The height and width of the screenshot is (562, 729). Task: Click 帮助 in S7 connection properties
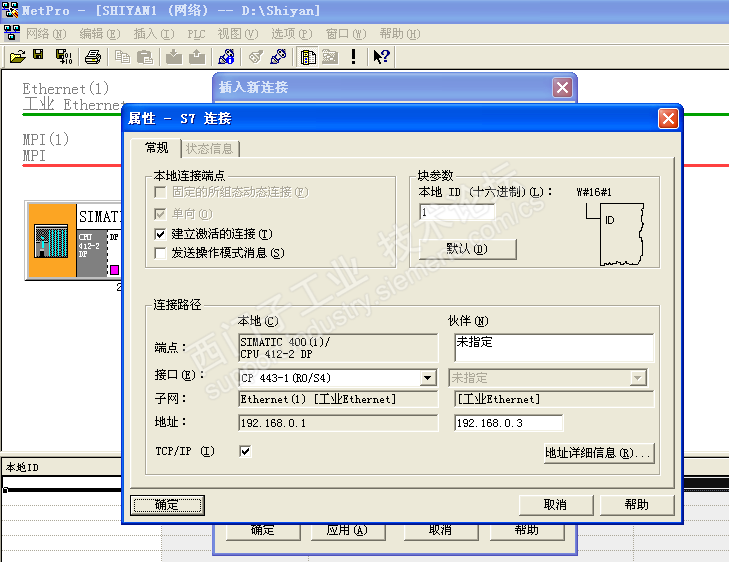pos(637,505)
